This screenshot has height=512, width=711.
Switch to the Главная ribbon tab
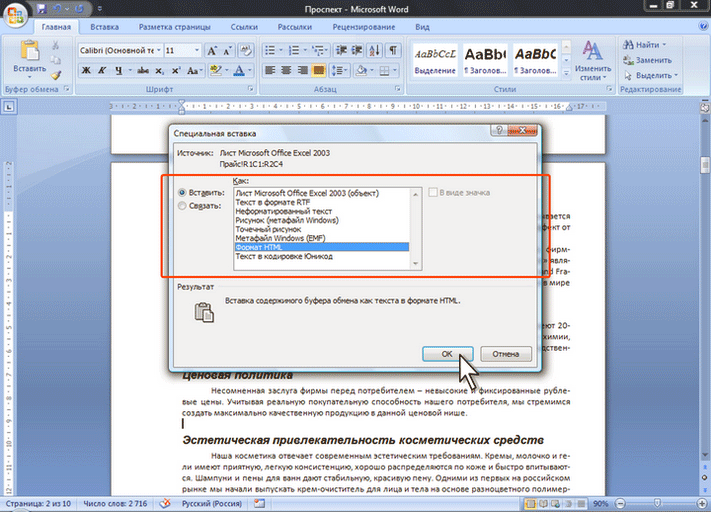56,27
